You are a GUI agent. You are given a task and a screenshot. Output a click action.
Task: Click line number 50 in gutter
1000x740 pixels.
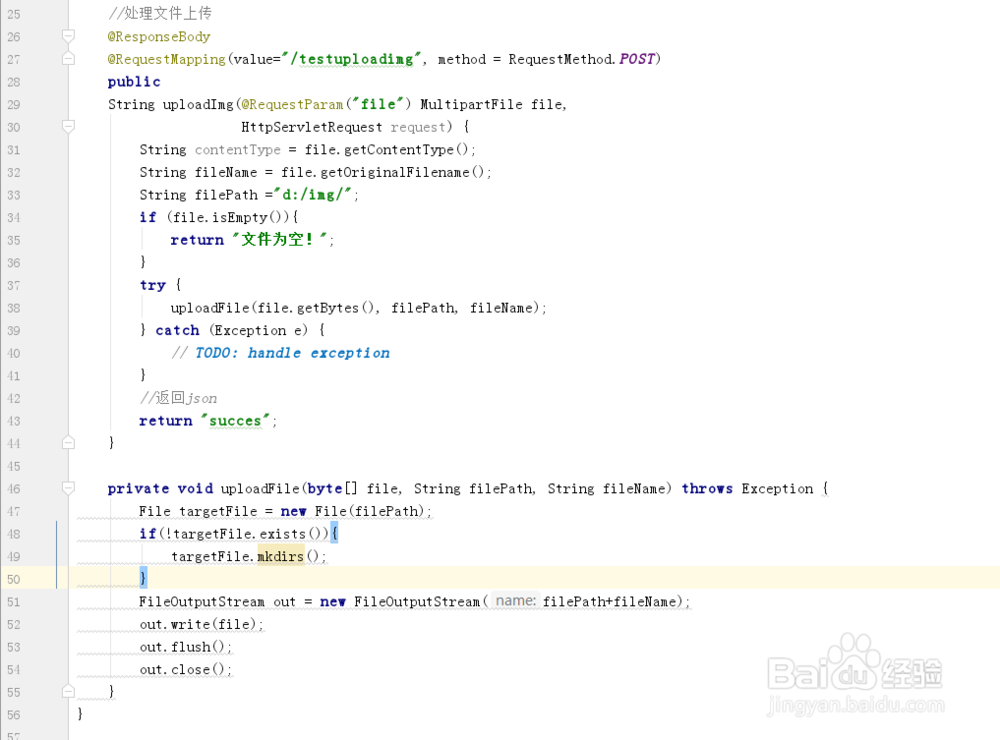pos(13,579)
